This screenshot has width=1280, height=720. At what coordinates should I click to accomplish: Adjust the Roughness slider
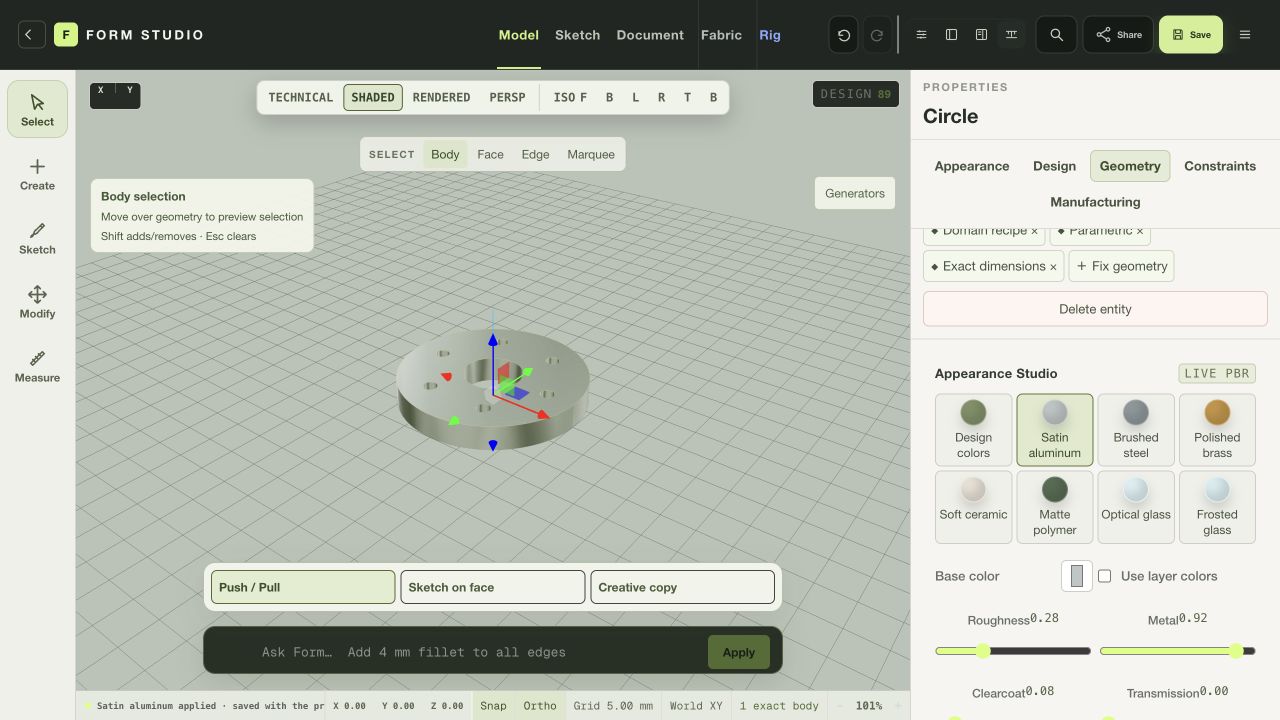click(1013, 651)
